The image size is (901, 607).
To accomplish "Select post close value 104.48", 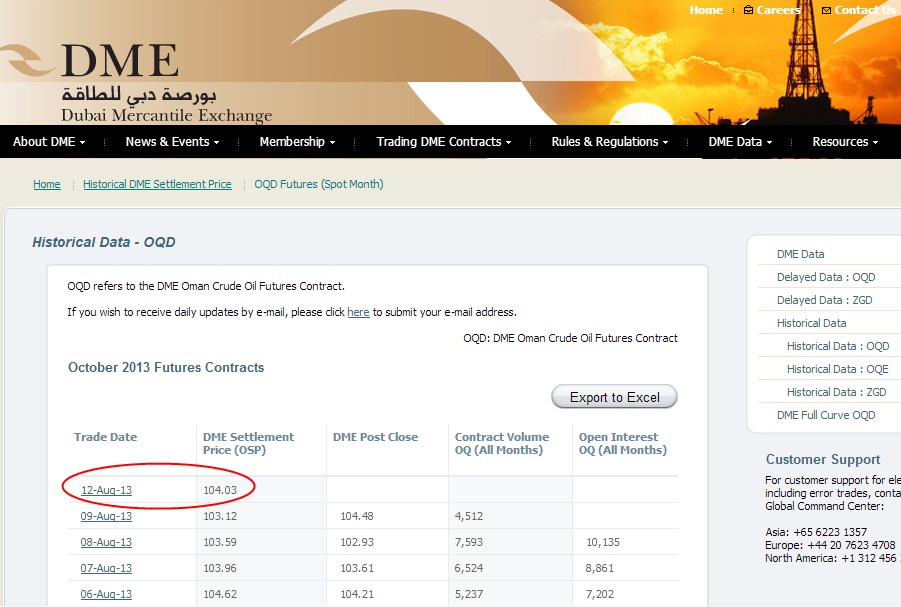I will pyautogui.click(x=357, y=516).
